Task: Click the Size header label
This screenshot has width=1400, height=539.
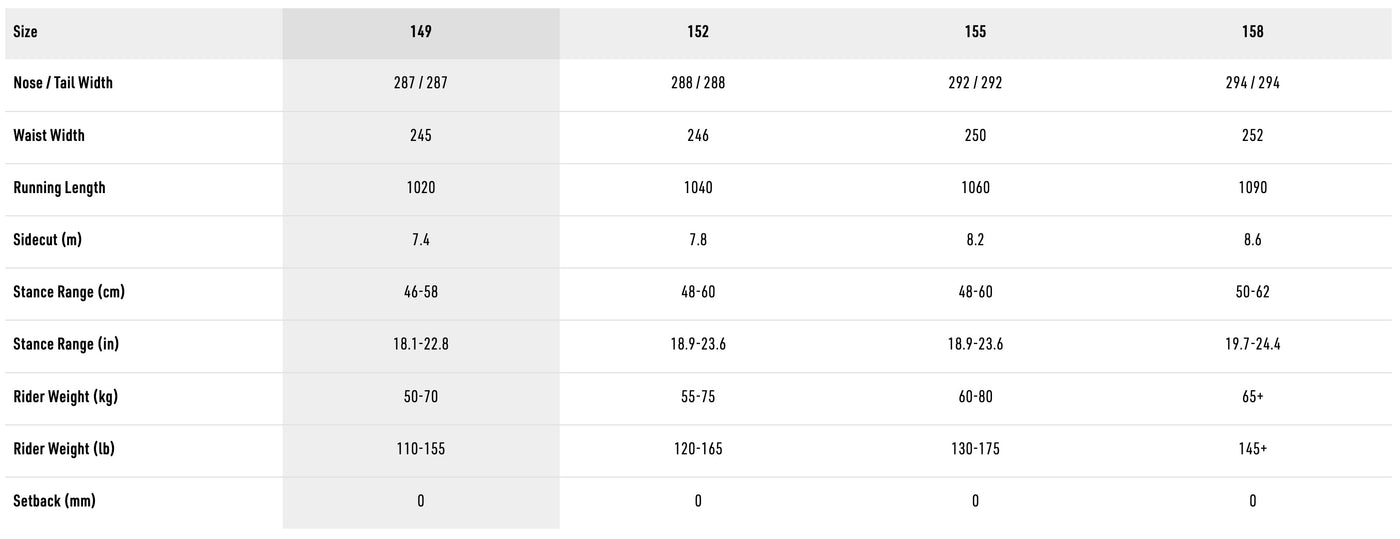Action: [26, 32]
